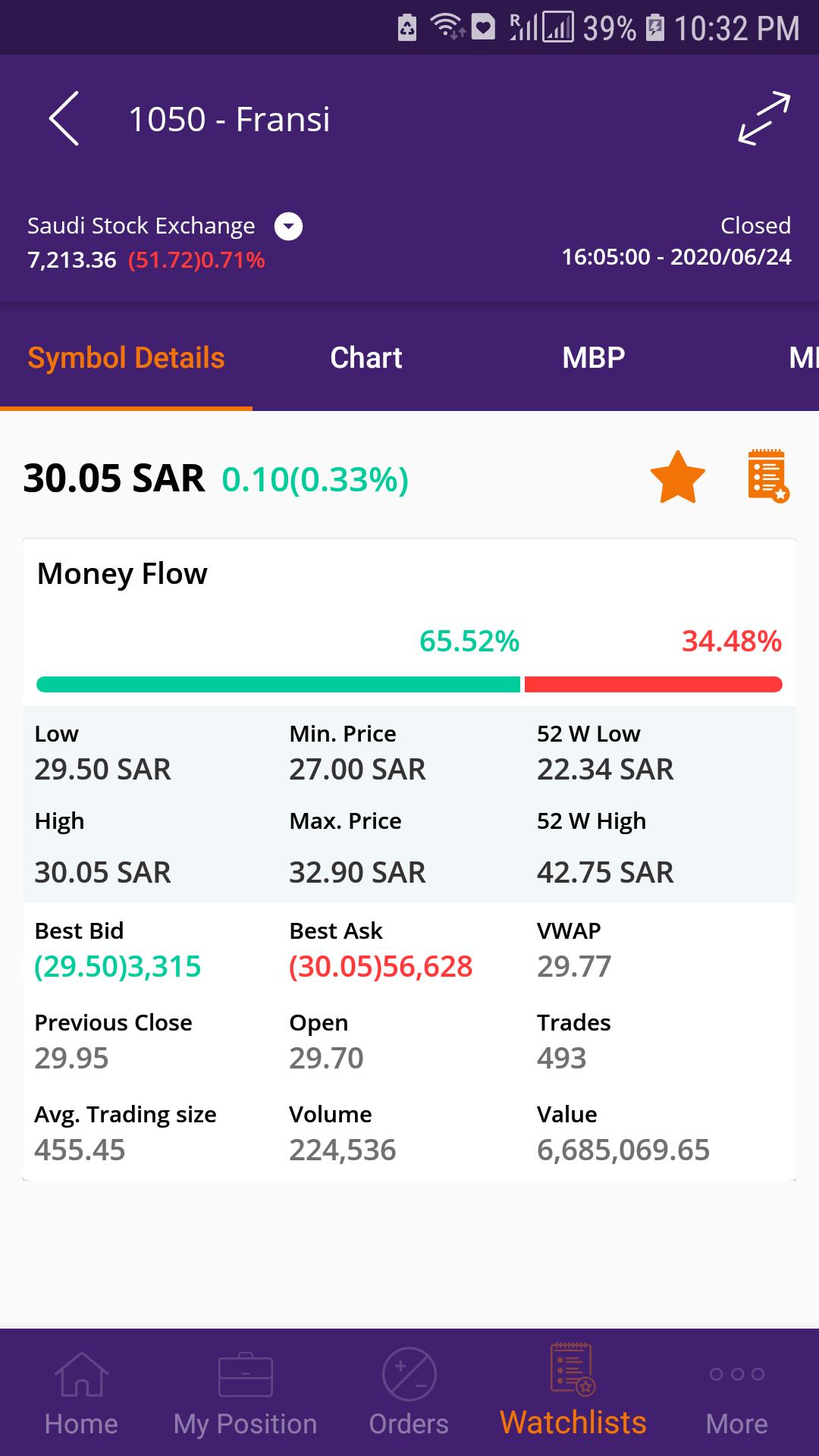Switch to the Chart tab
The image size is (819, 1456).
point(366,357)
